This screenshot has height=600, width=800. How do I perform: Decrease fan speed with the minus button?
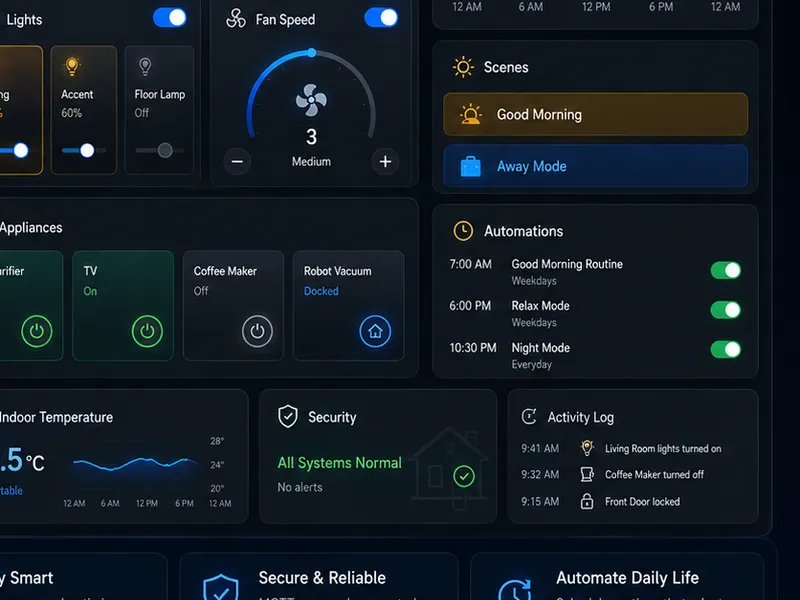pyautogui.click(x=237, y=162)
